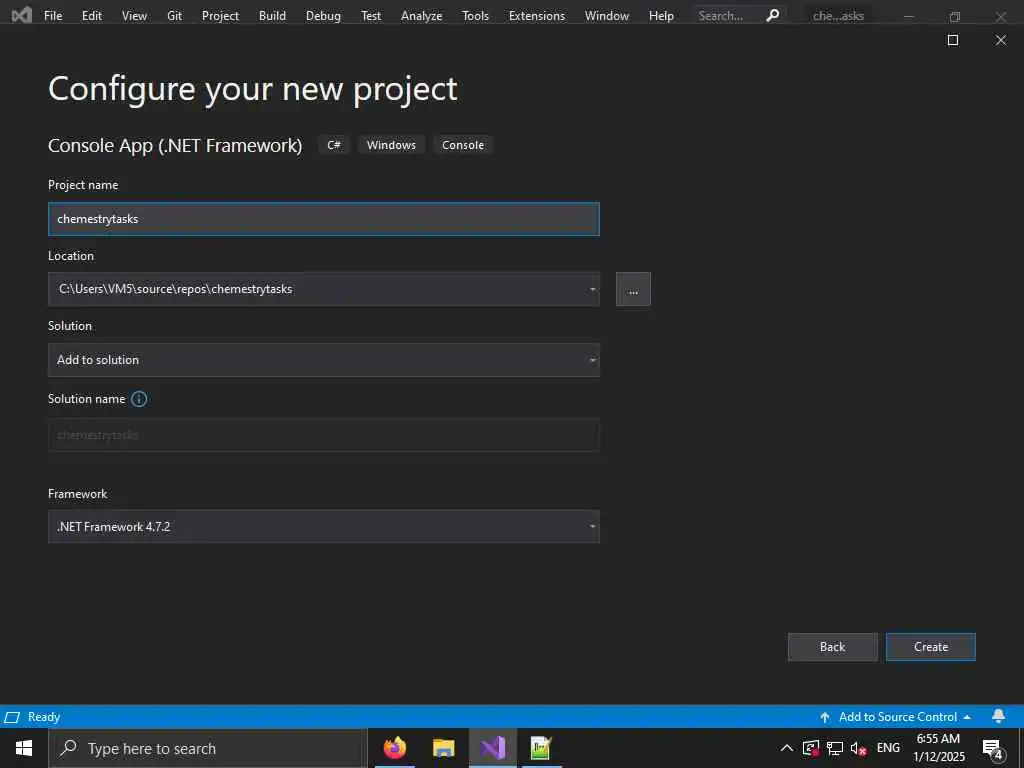1024x768 pixels.
Task: Maximize the configure project dialog
Action: pos(953,40)
